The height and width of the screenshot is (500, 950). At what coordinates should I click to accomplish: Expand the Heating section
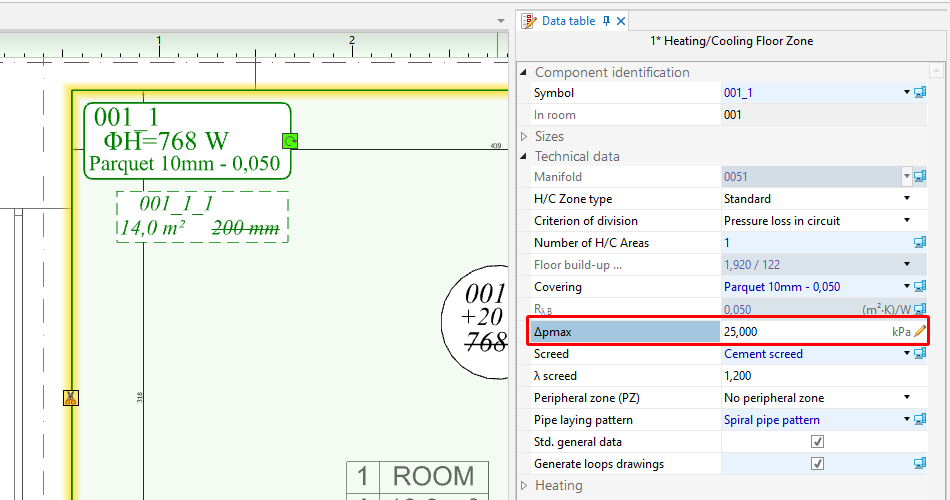pyautogui.click(x=525, y=486)
